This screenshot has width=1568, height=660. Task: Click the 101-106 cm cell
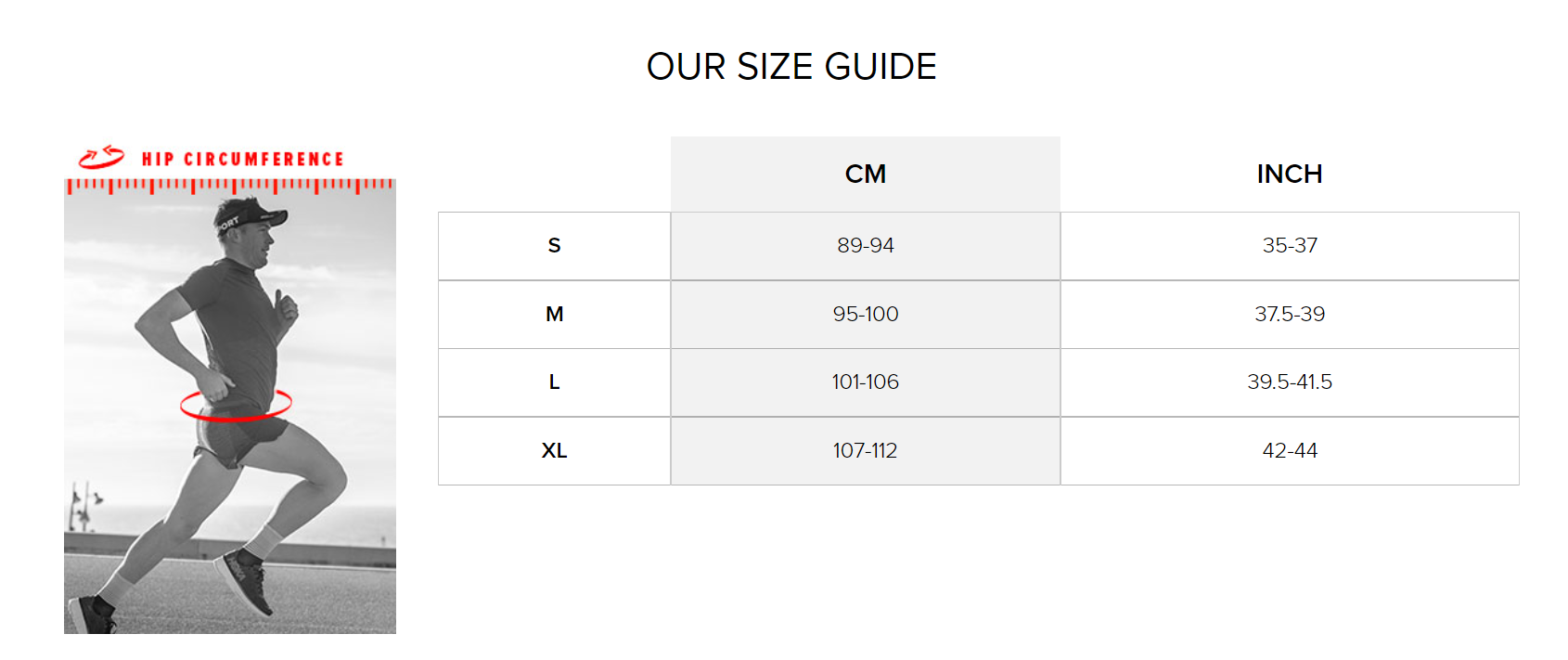click(866, 382)
